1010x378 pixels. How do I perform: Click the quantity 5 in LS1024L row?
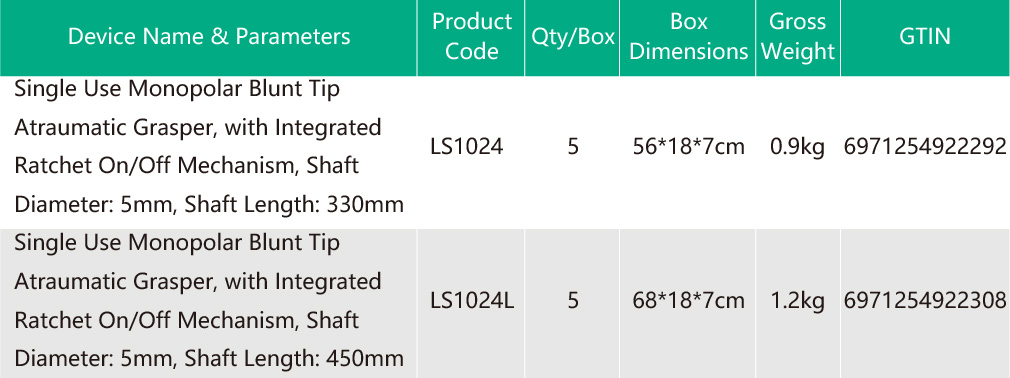tap(573, 300)
